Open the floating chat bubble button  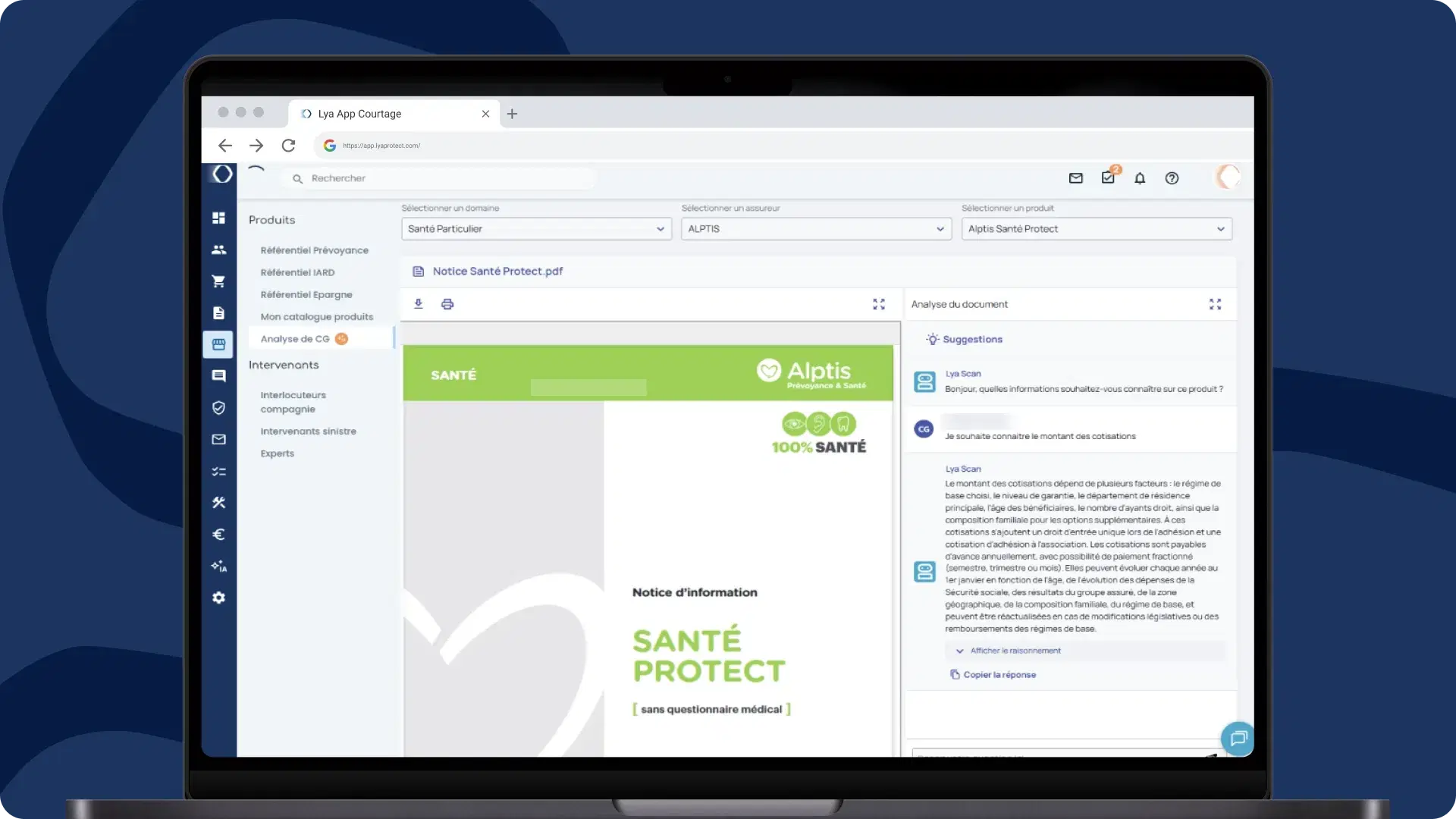click(x=1238, y=738)
